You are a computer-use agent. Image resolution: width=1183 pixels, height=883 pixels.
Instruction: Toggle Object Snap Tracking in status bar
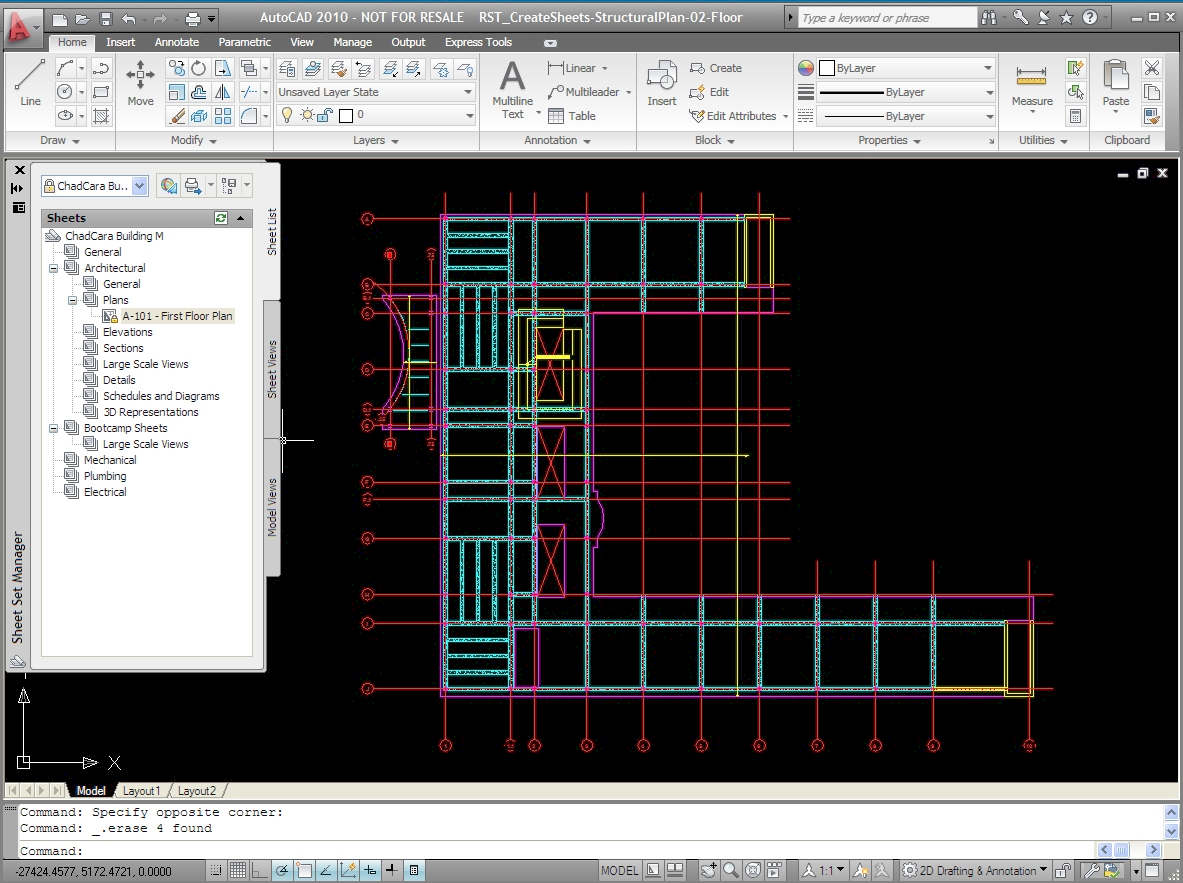point(326,870)
